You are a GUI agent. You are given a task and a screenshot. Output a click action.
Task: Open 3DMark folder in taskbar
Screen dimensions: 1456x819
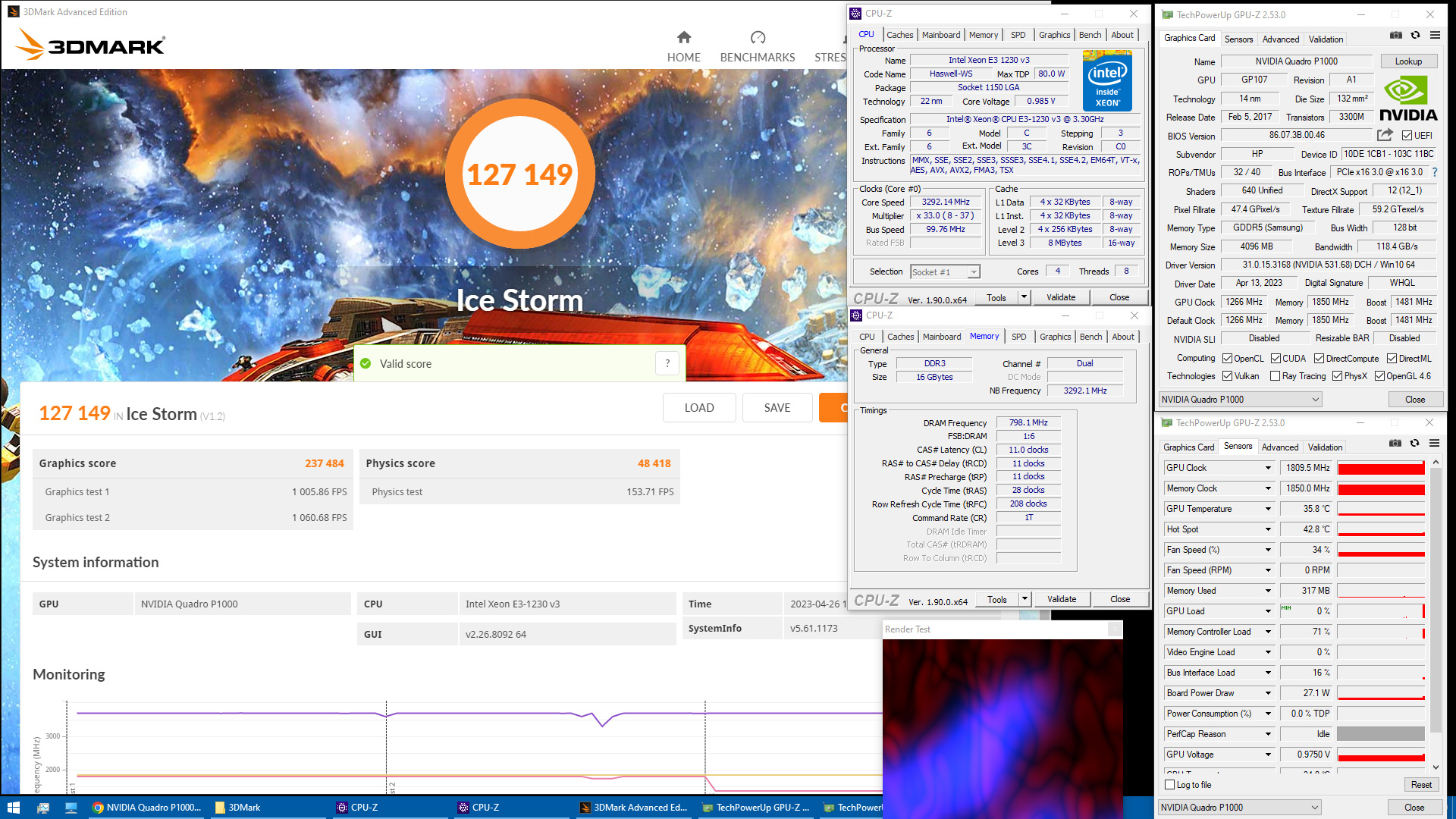[268, 808]
